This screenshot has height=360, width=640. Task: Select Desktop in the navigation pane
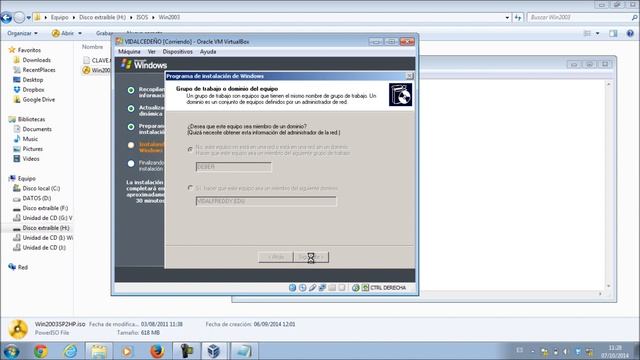click(33, 80)
